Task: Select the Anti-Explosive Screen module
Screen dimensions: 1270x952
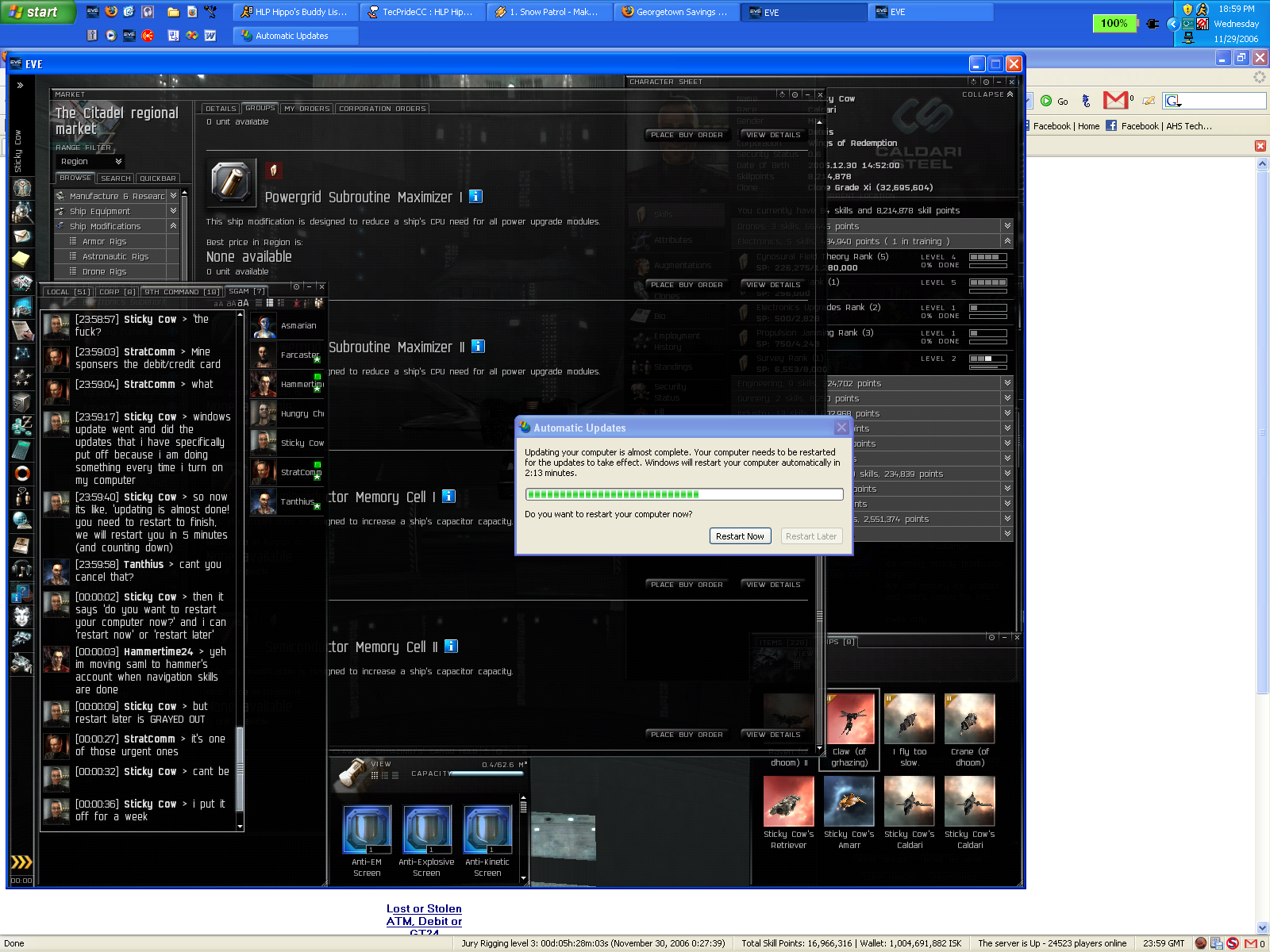Action: (427, 830)
